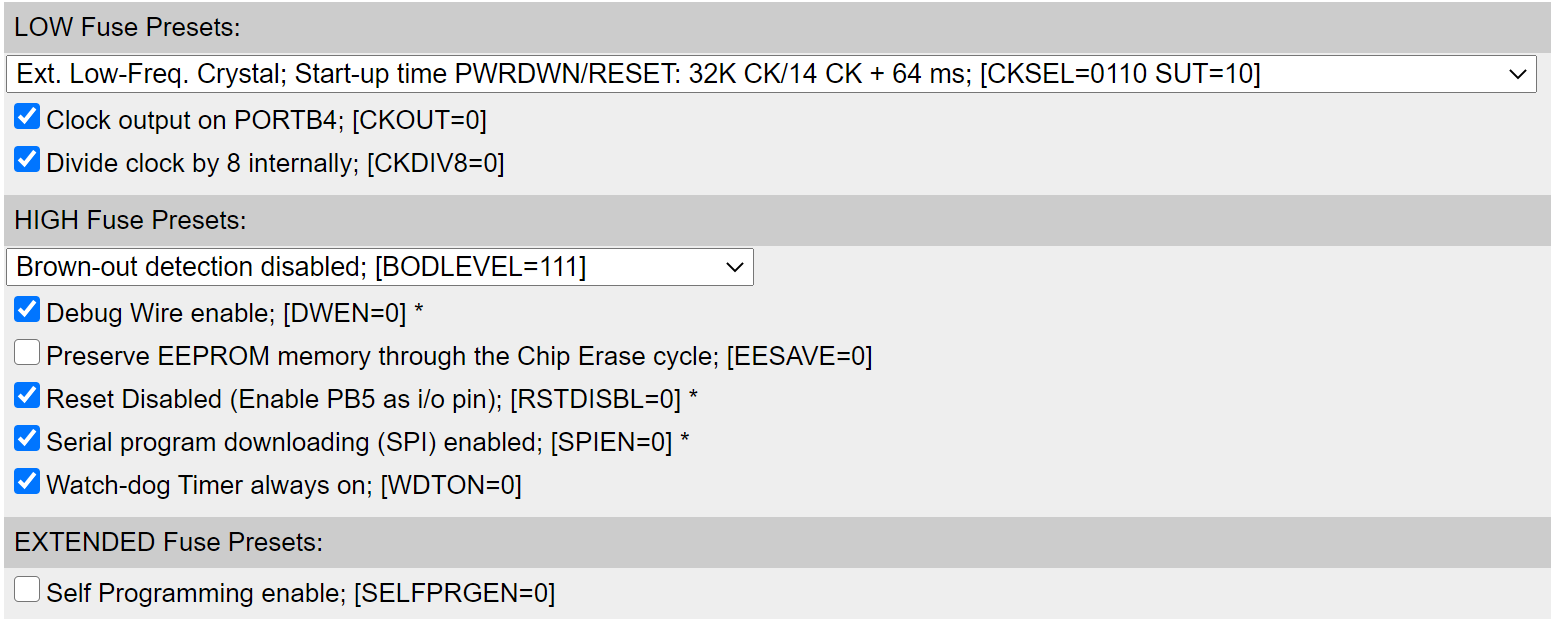Enable Preserve EEPROM memory checkbox
1551x619 pixels.
[27, 354]
